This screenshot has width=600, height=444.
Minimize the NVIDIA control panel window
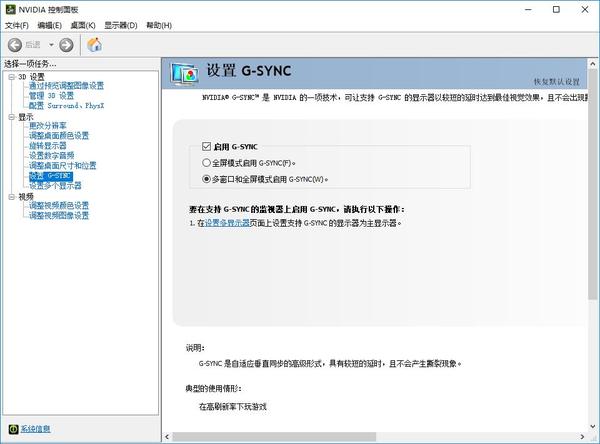pyautogui.click(x=528, y=9)
